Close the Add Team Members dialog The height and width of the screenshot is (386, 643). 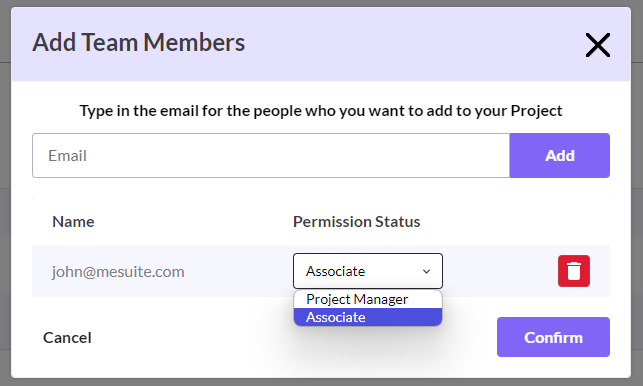[x=597, y=45]
